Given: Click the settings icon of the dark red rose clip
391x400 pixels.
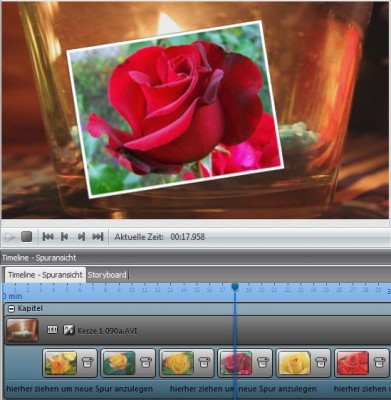Looking at the screenshot, I should point(263,362).
